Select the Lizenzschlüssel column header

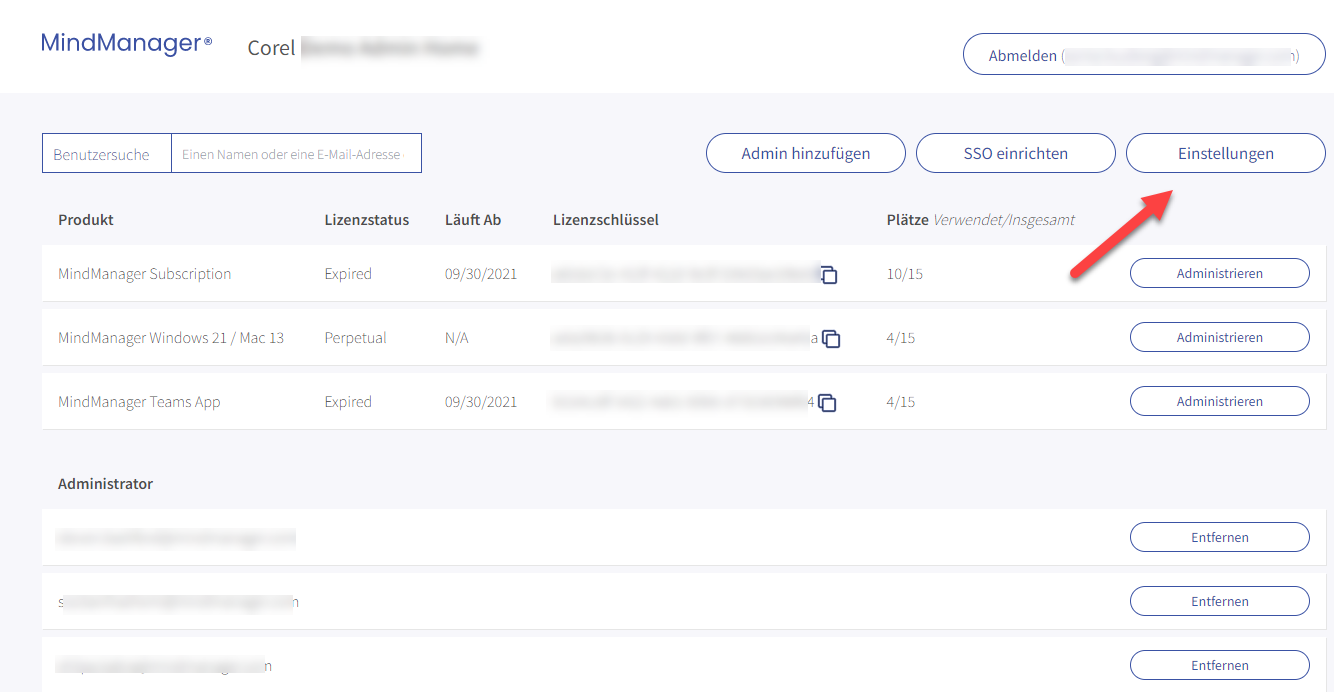(606, 220)
